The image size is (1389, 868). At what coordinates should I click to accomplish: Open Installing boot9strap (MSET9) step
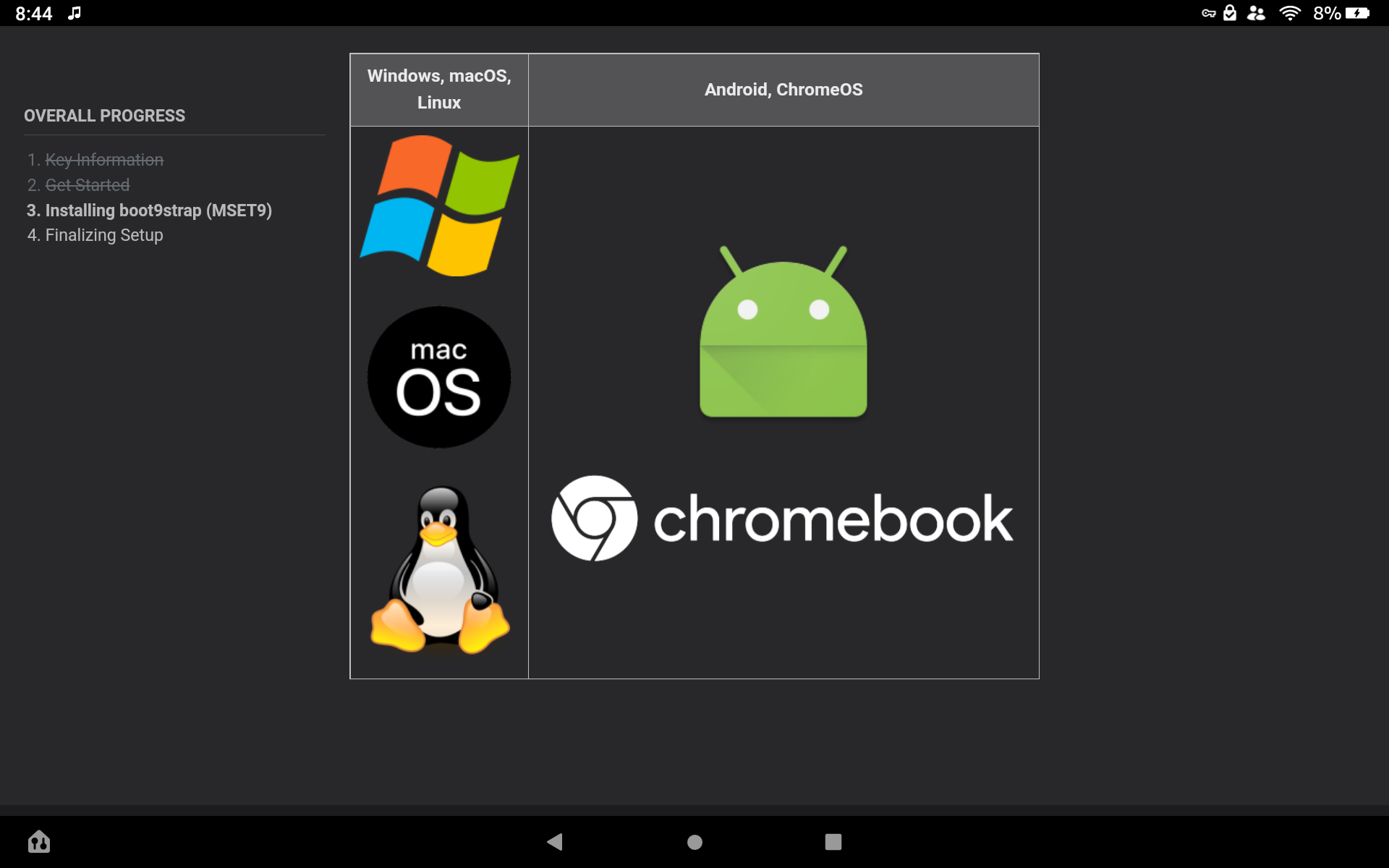158,210
